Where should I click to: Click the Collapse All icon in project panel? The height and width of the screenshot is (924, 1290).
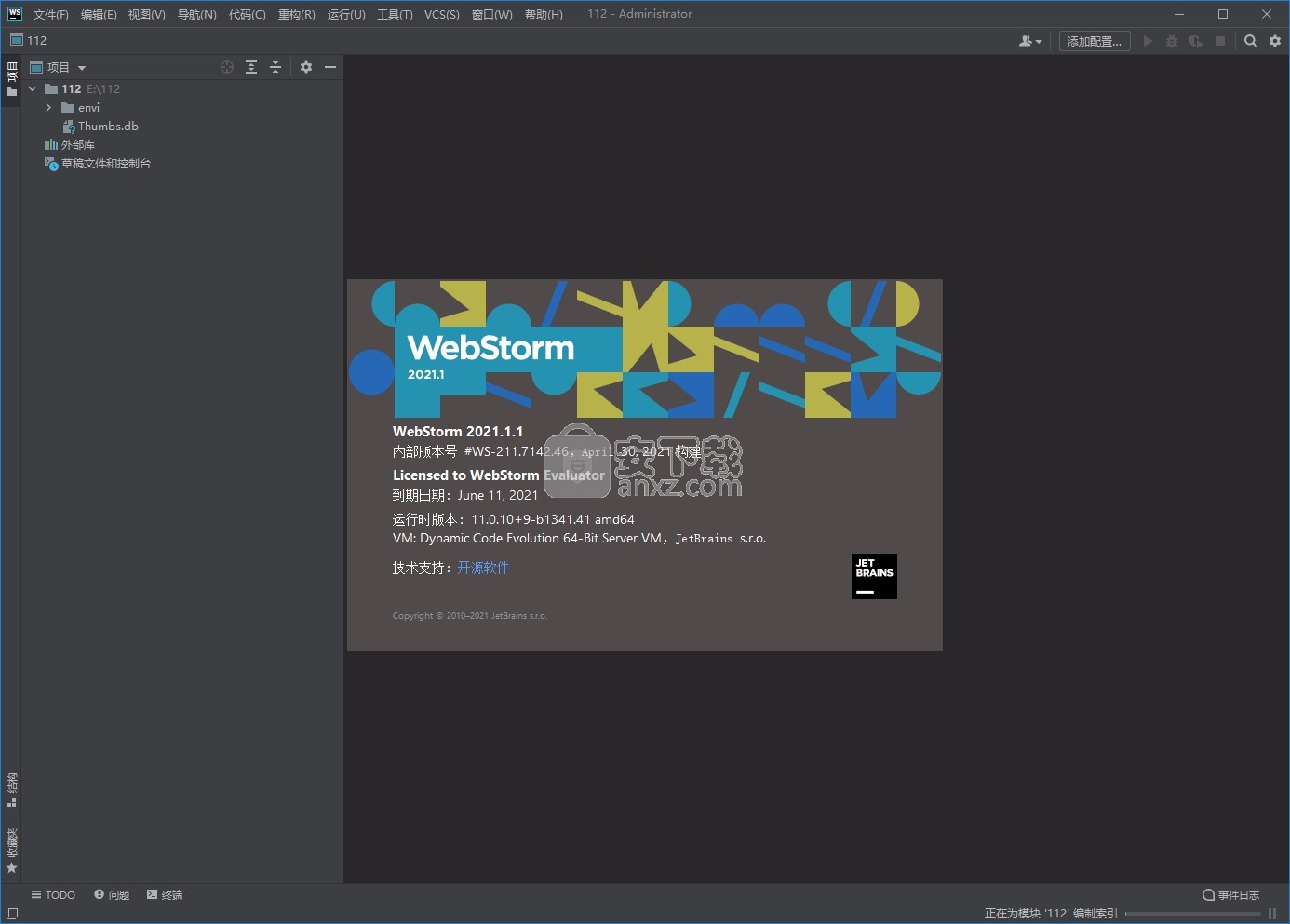[275, 67]
